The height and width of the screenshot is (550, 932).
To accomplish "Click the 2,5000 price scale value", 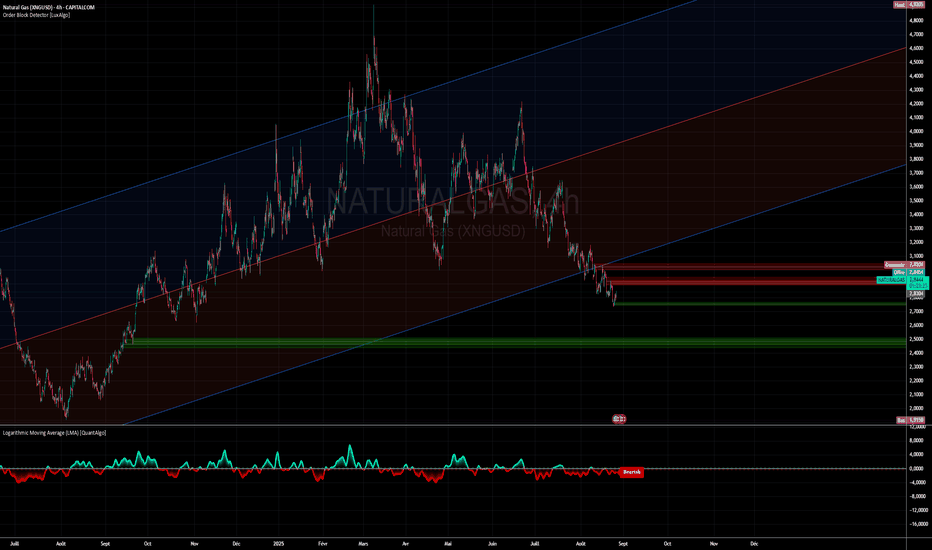I will [x=916, y=340].
